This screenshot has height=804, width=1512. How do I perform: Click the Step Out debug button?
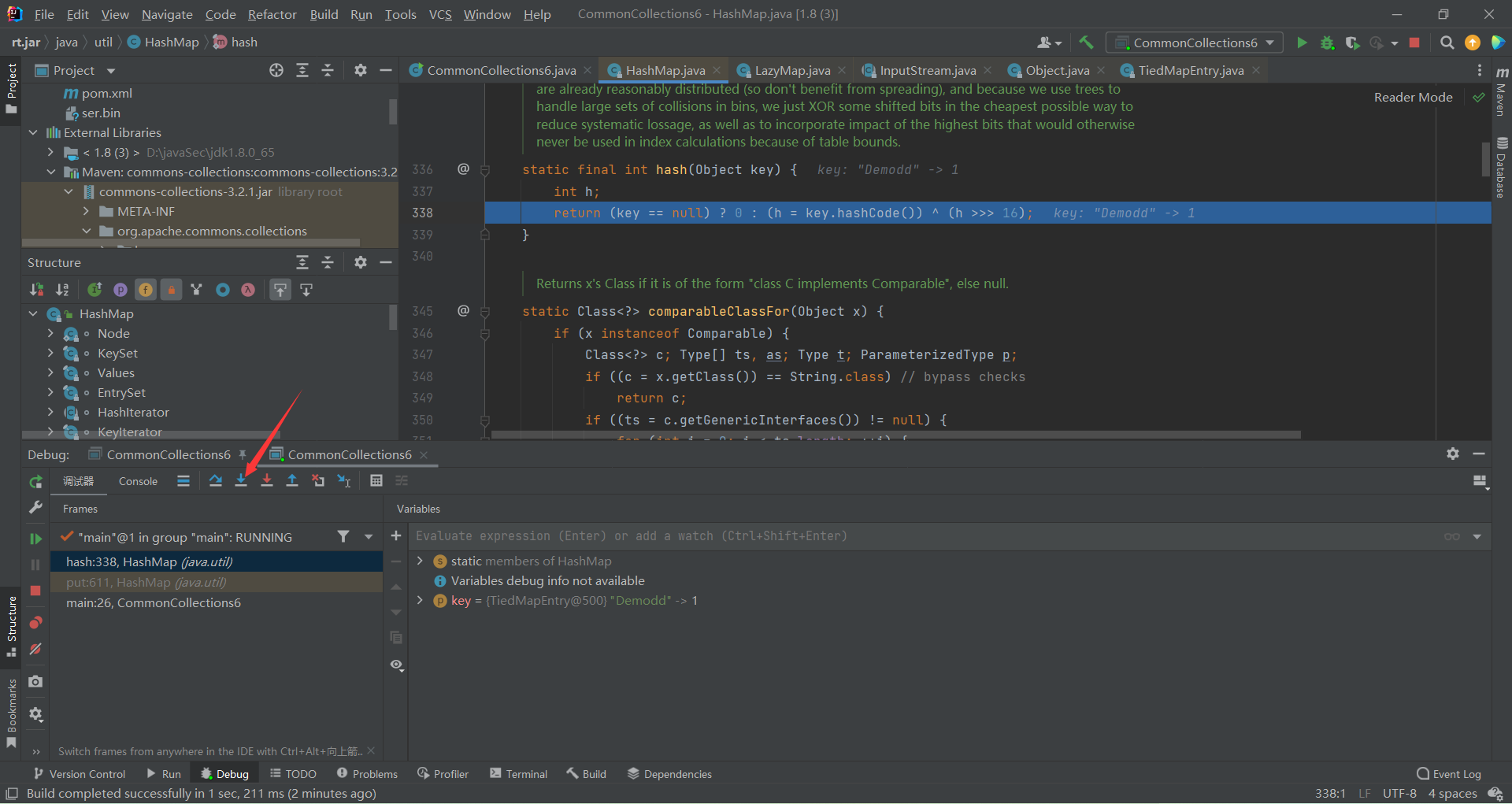(292, 480)
